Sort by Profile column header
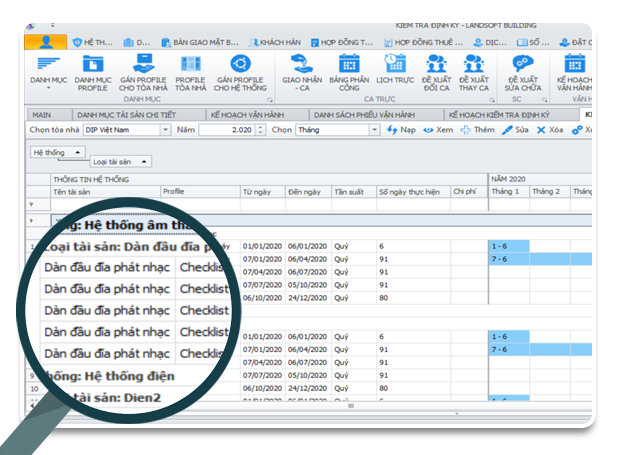 point(200,192)
